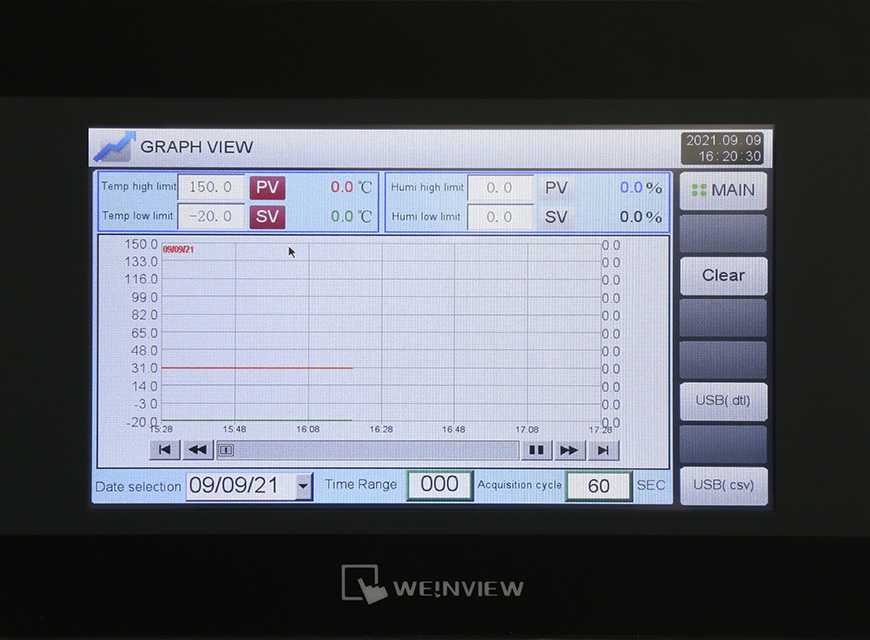The image size is (870, 640).
Task: Click the rewind double-arrow button
Action: point(197,450)
